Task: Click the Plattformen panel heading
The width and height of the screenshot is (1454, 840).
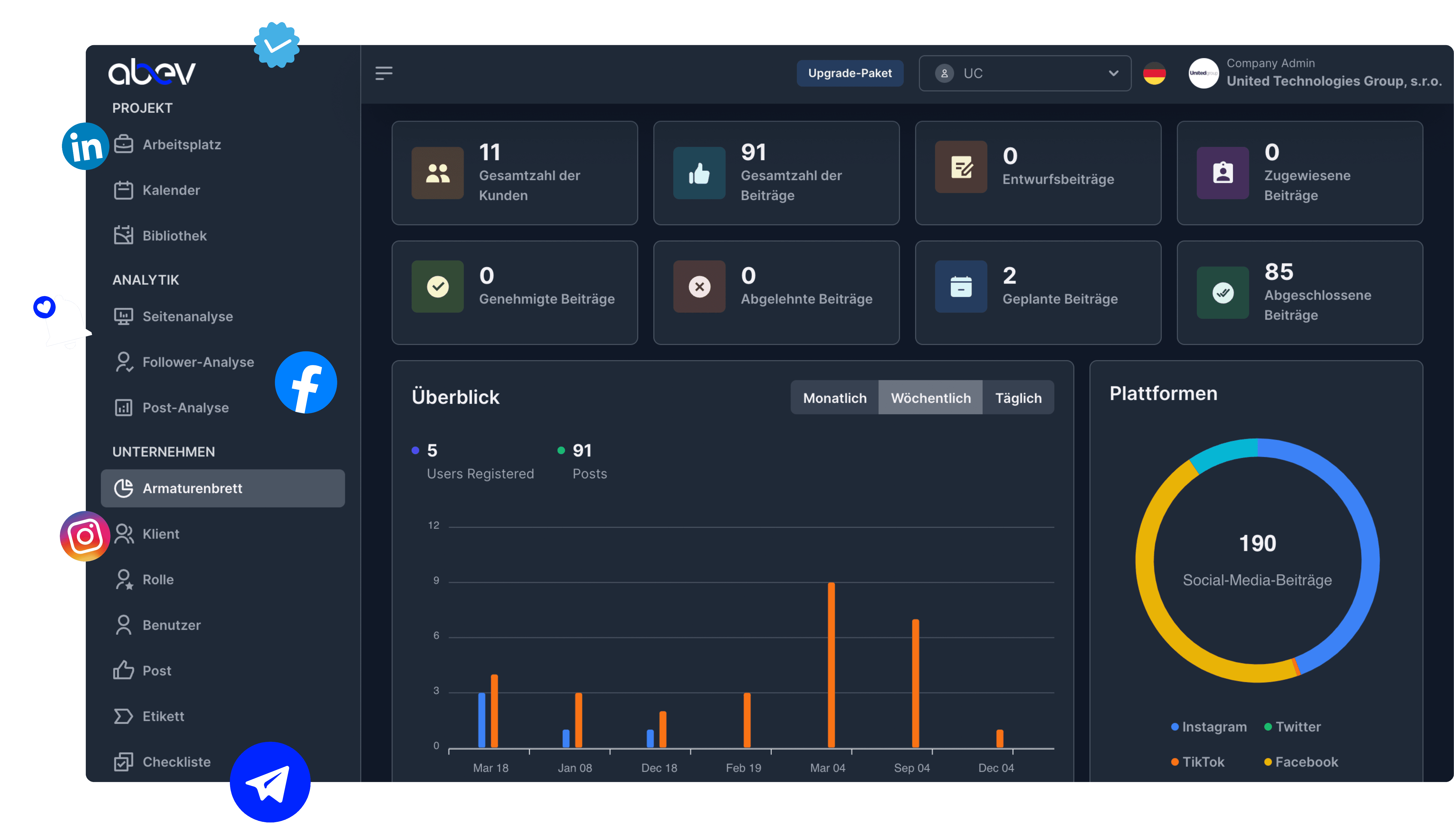Action: (1163, 393)
